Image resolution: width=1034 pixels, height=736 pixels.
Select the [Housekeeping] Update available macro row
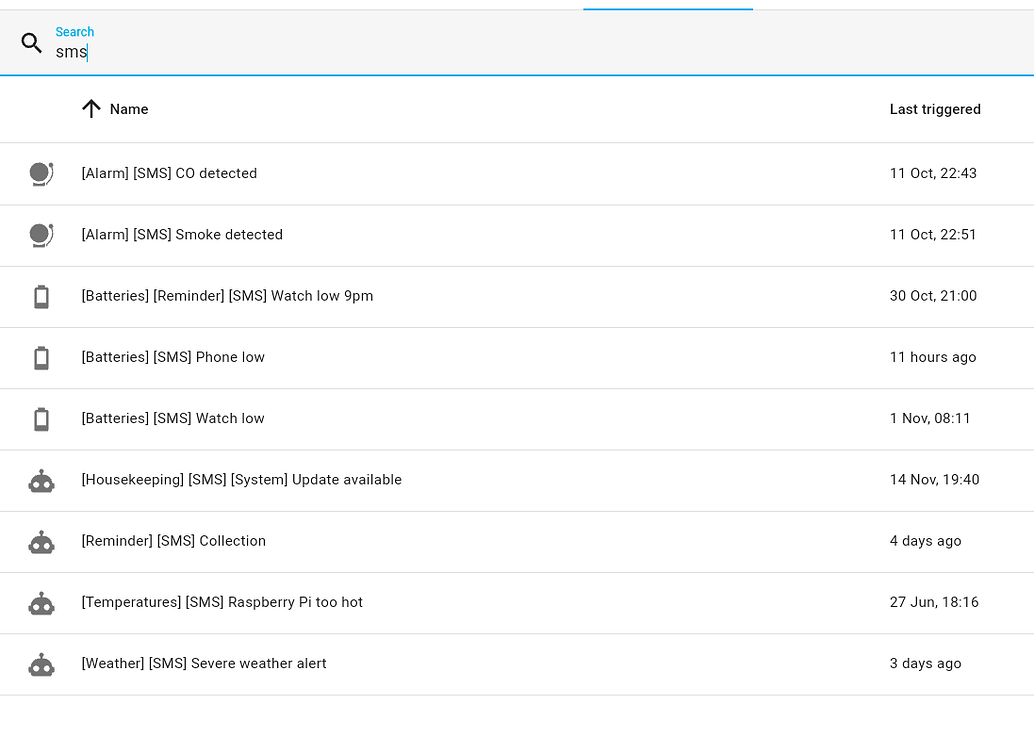pos(241,480)
